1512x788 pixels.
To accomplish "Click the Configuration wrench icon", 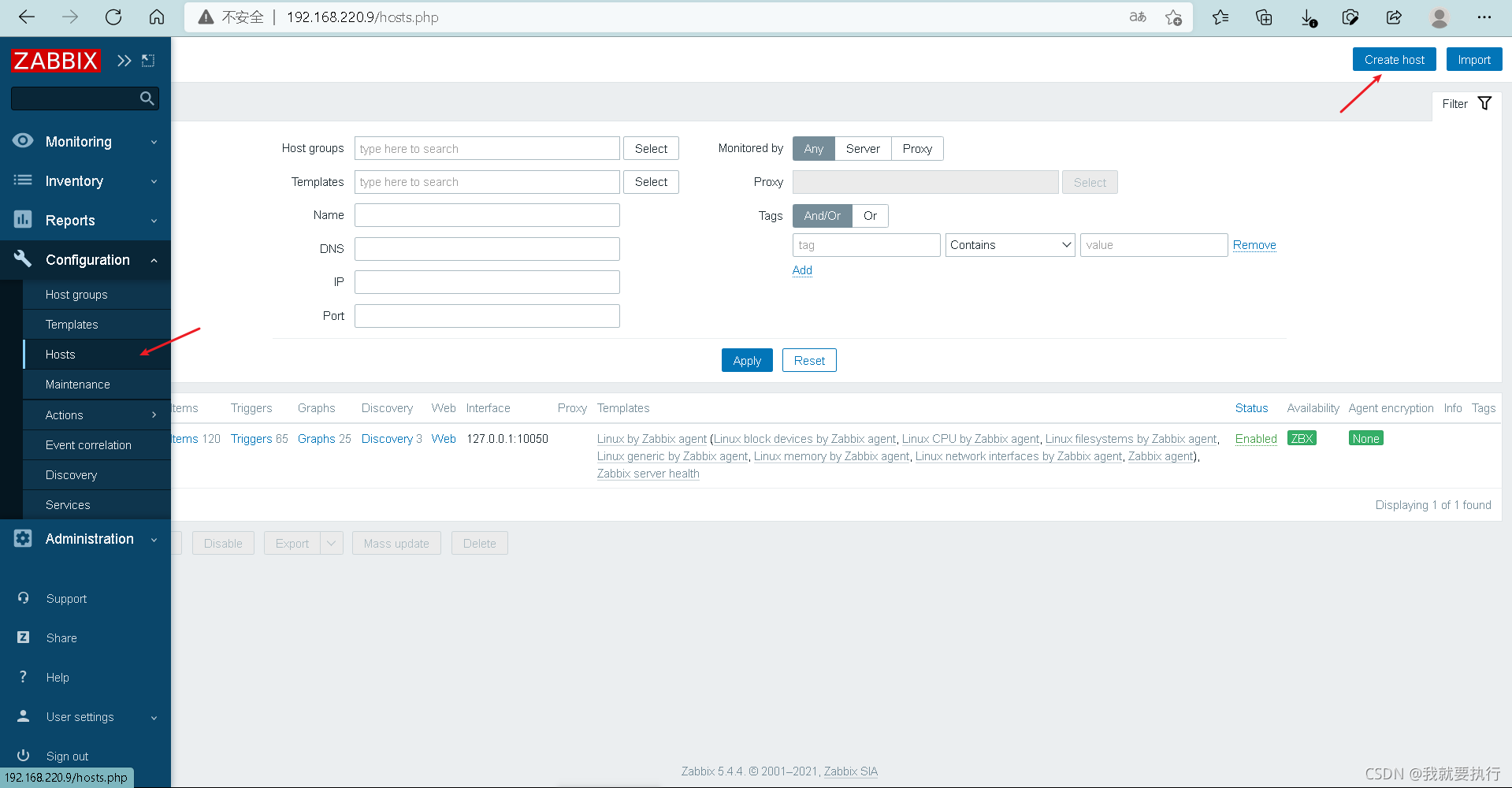I will 23,258.
